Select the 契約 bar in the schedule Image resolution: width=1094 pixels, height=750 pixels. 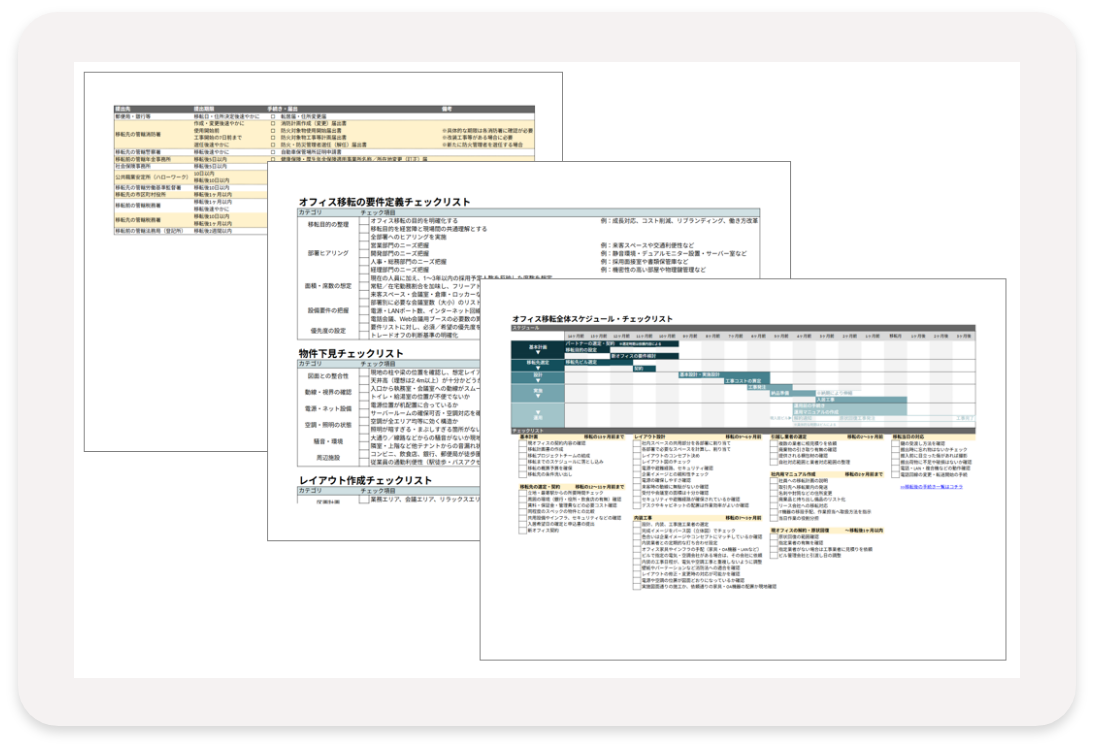point(638,368)
